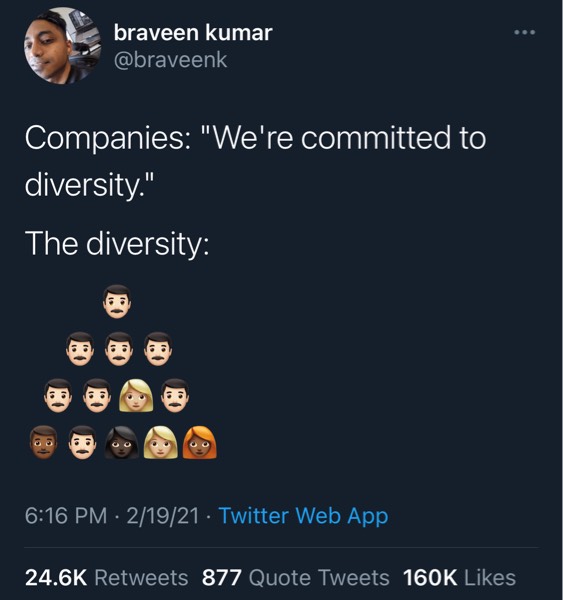563x600 pixels.
Task: View the 24.6K Retweets list
Action: tap(106, 577)
